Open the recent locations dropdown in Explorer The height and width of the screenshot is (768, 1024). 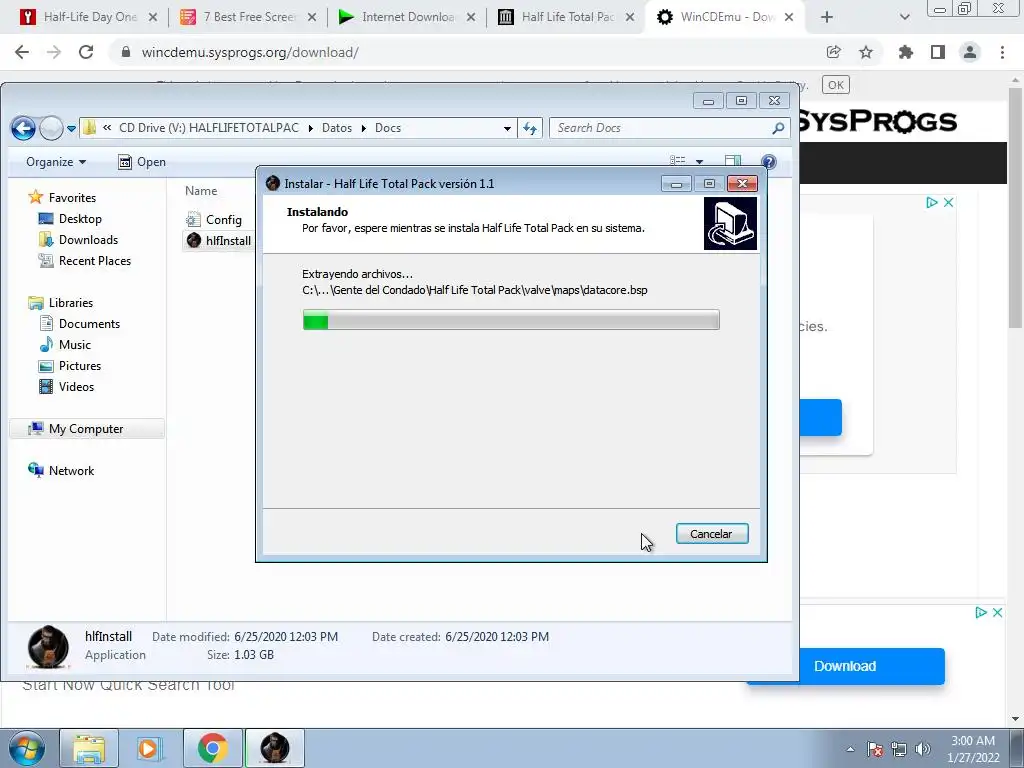(71, 129)
